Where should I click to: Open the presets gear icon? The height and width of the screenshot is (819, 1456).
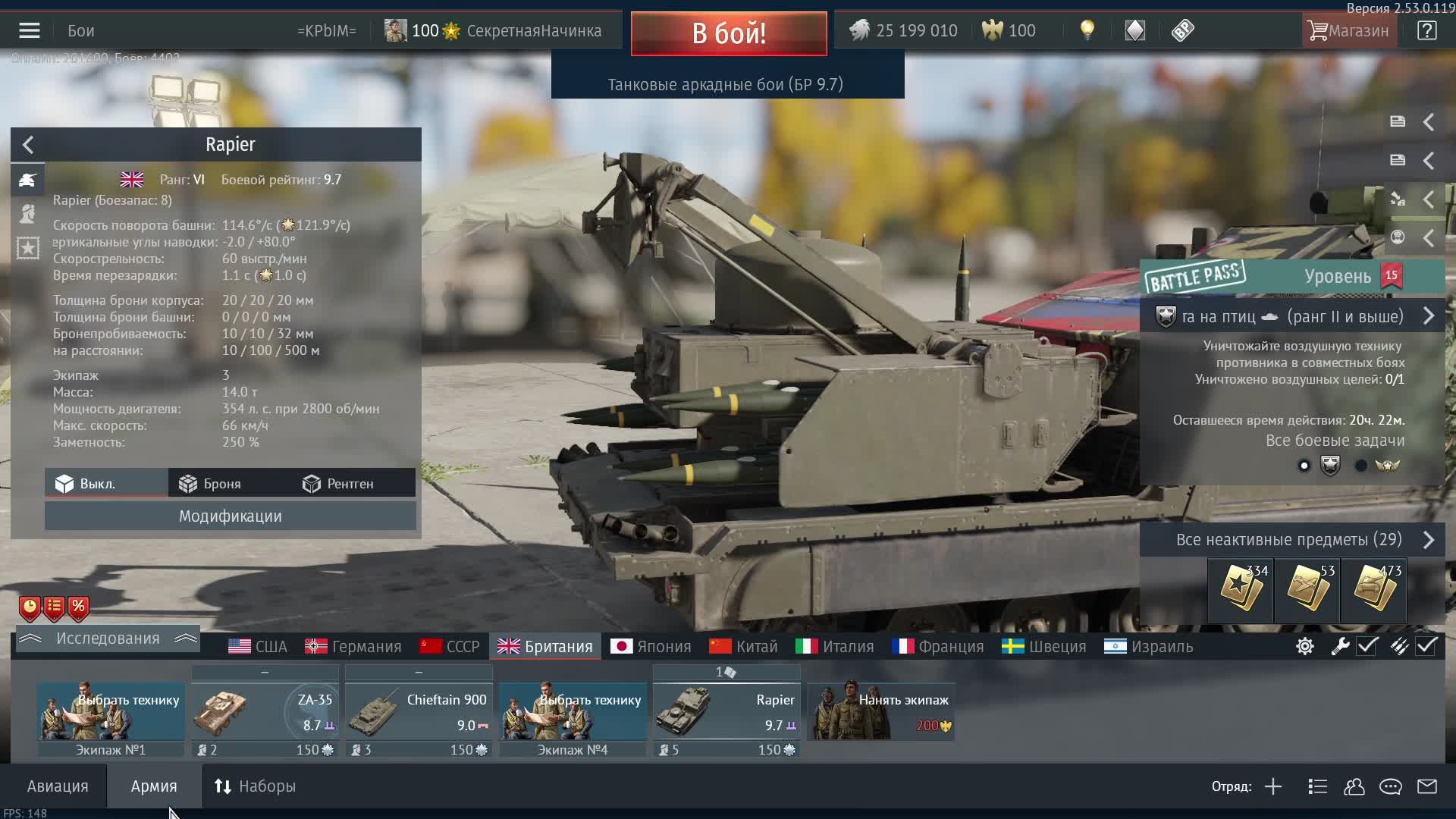[x=1304, y=646]
